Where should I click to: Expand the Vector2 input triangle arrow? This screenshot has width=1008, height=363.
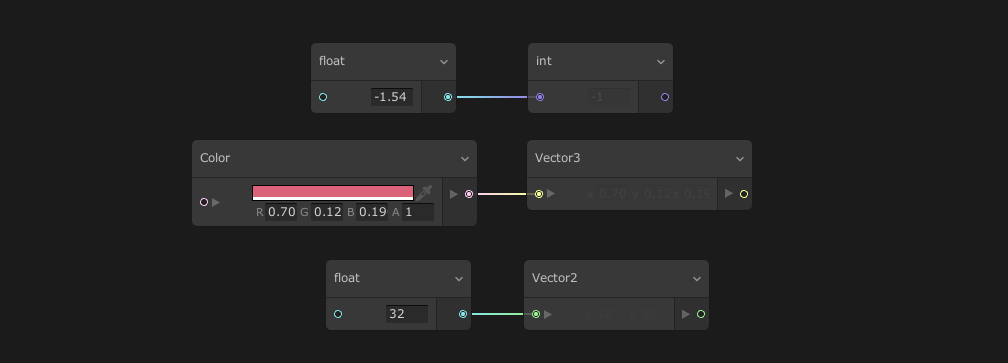[548, 314]
